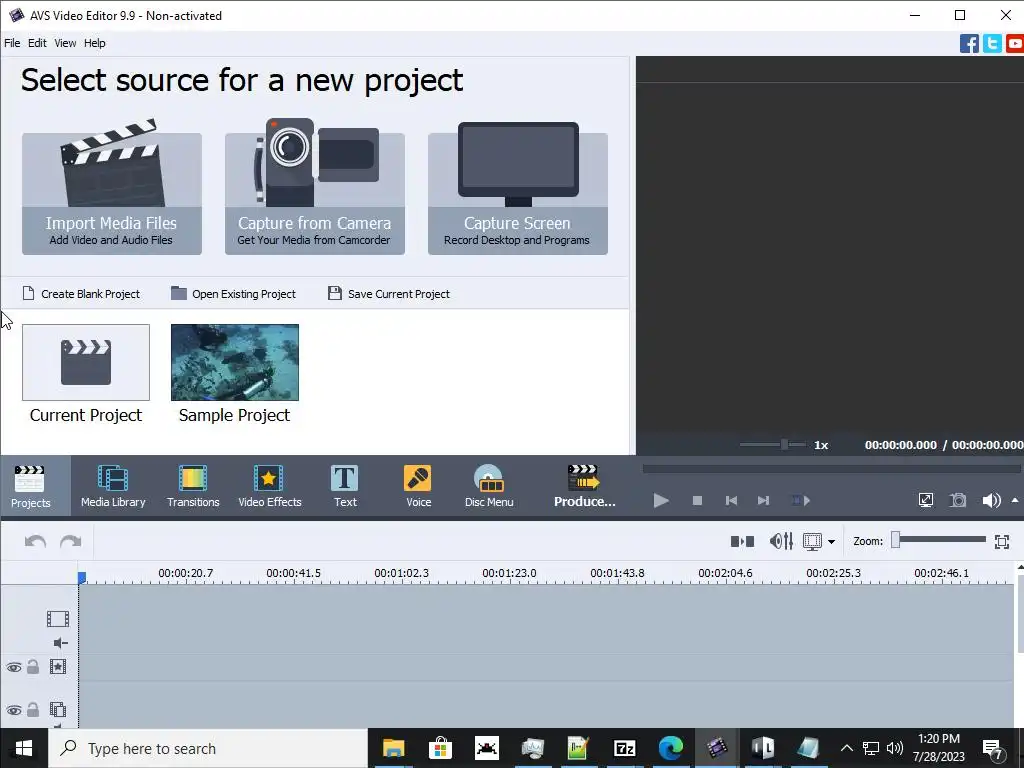Click the blue timeline playhead marker
Image resolution: width=1024 pixels, height=768 pixels.
pyautogui.click(x=82, y=577)
